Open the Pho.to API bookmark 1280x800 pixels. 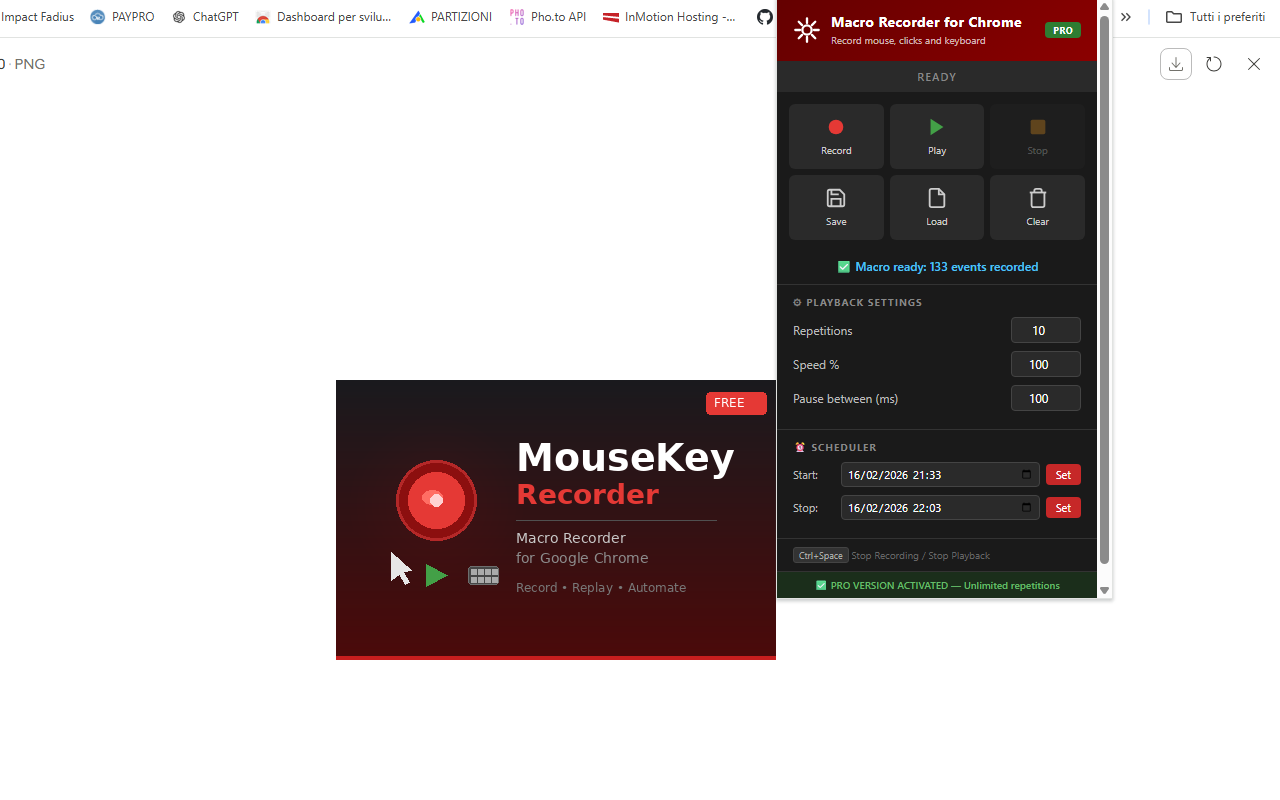point(547,16)
